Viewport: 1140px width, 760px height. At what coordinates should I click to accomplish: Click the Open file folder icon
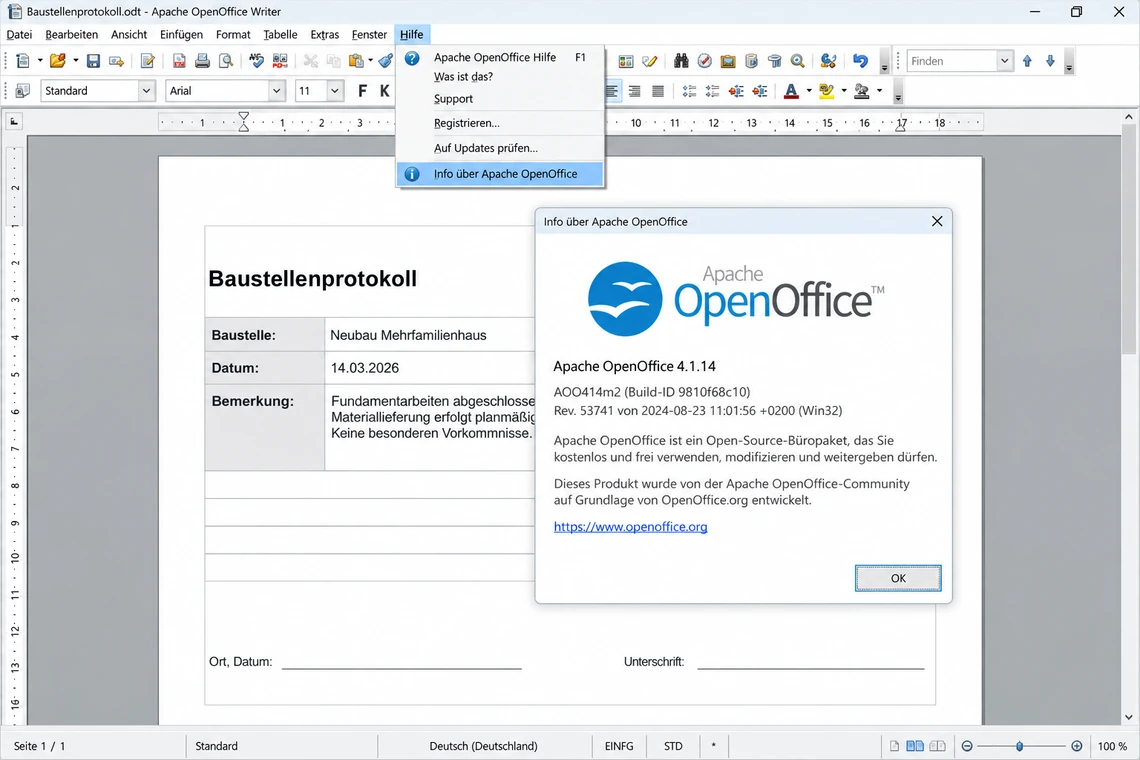click(x=58, y=61)
